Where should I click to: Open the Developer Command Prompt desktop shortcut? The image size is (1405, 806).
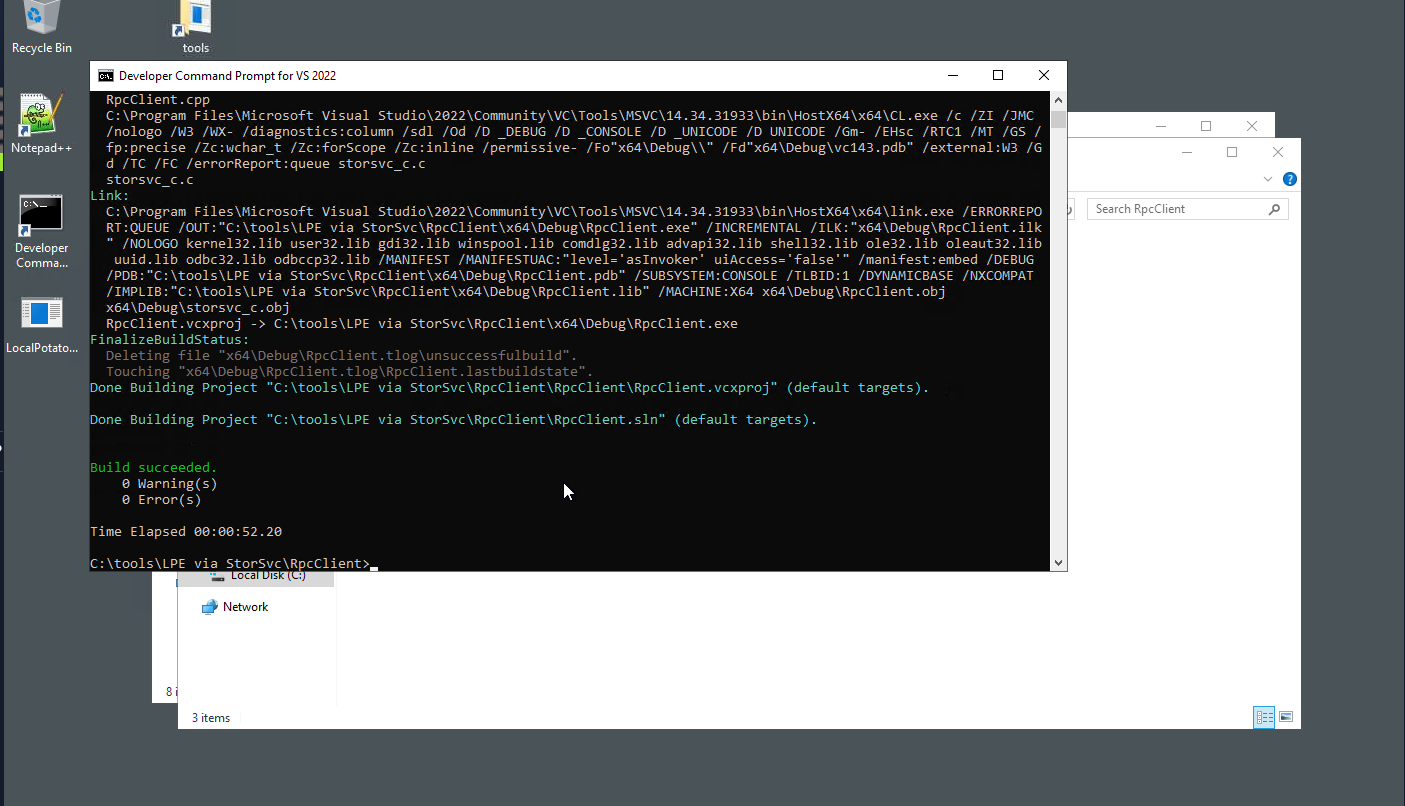[42, 232]
